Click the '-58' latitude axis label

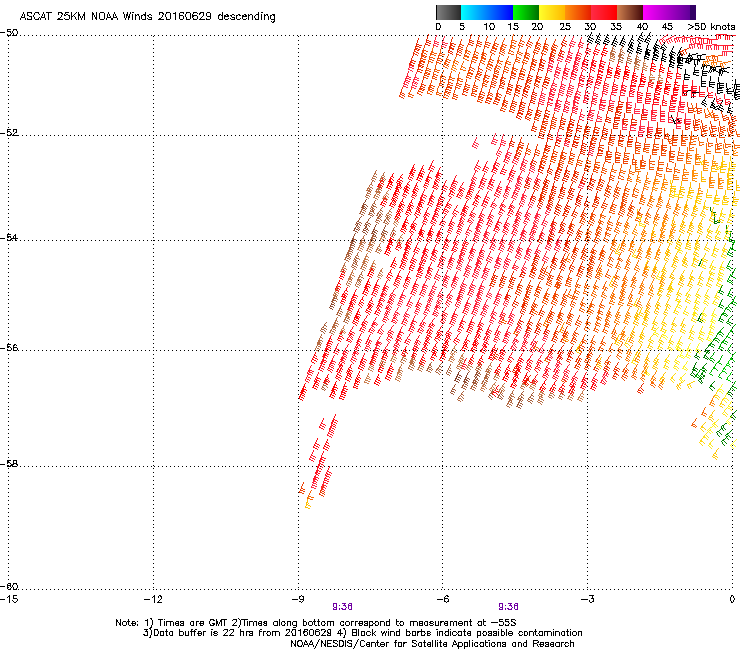click(9, 464)
